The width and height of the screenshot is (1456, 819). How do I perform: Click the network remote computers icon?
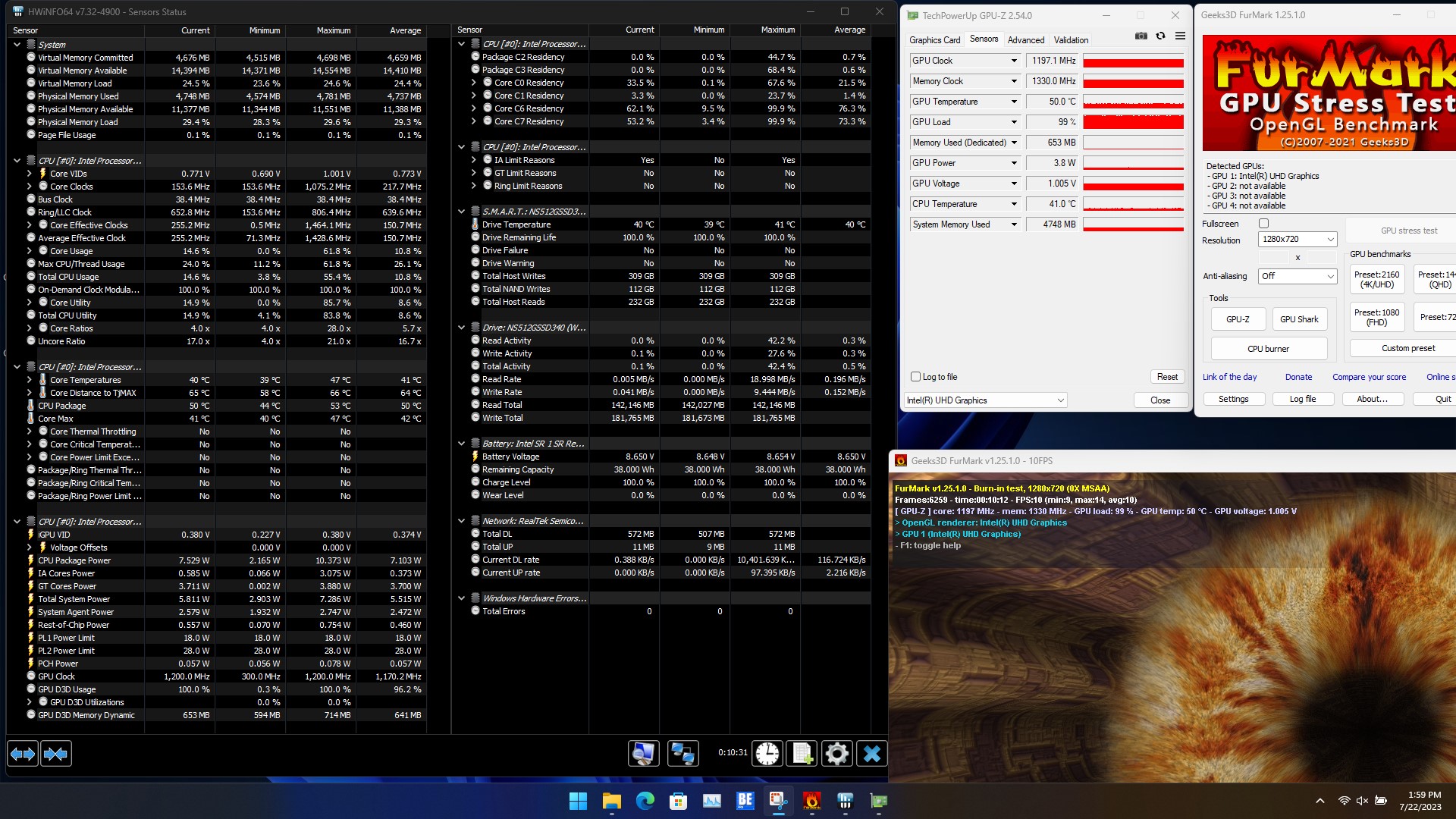(682, 753)
